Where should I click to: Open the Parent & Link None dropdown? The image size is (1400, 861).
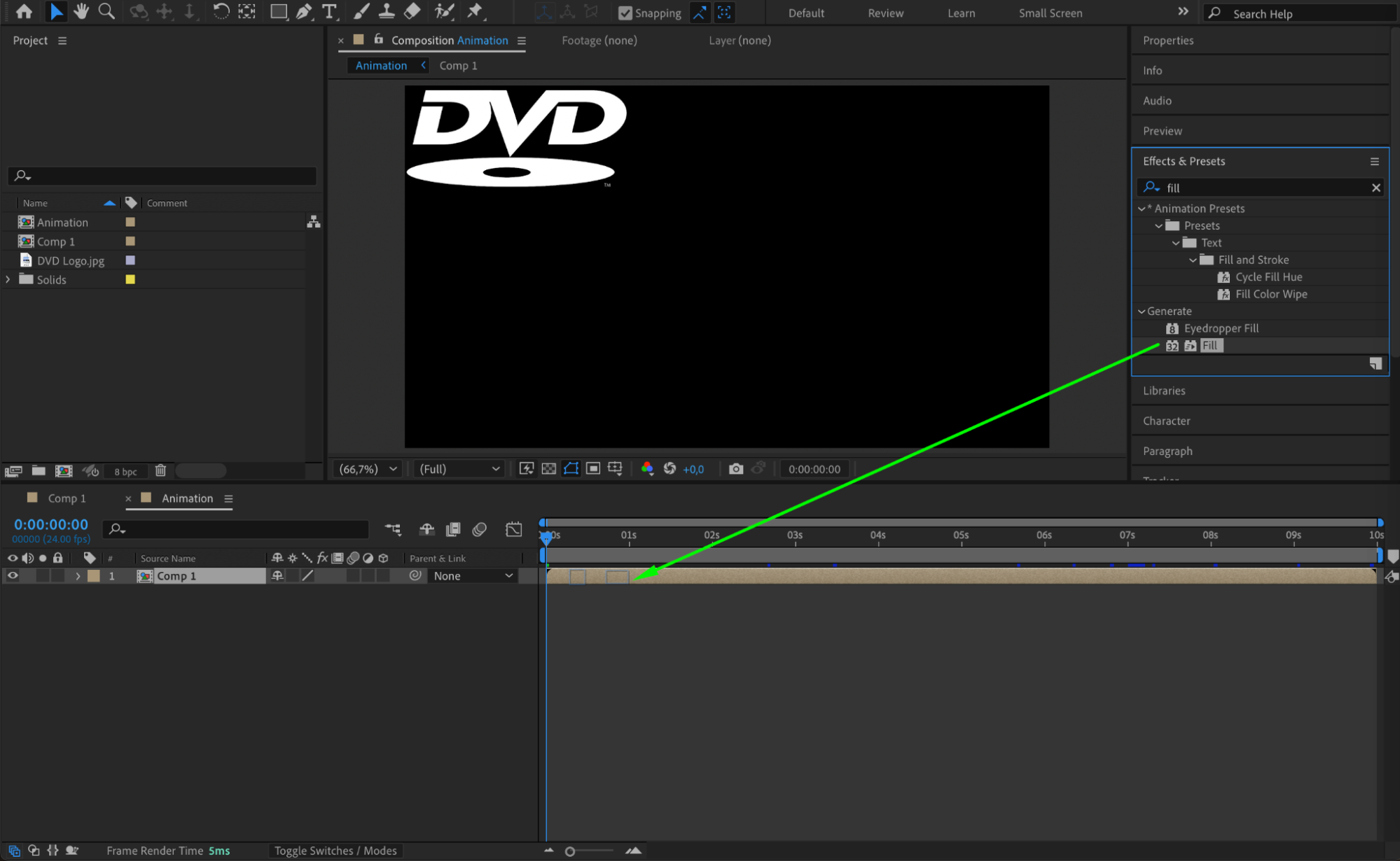coord(473,576)
